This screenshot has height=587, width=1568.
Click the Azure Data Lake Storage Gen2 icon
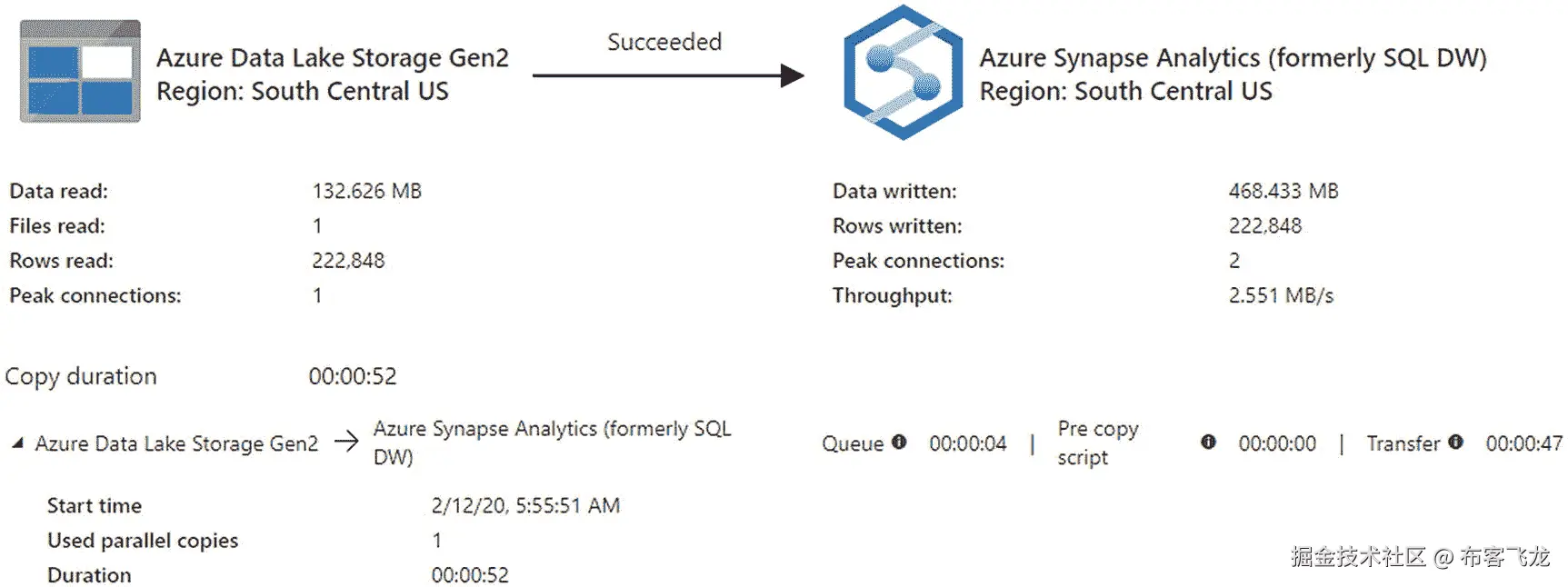tap(80, 71)
